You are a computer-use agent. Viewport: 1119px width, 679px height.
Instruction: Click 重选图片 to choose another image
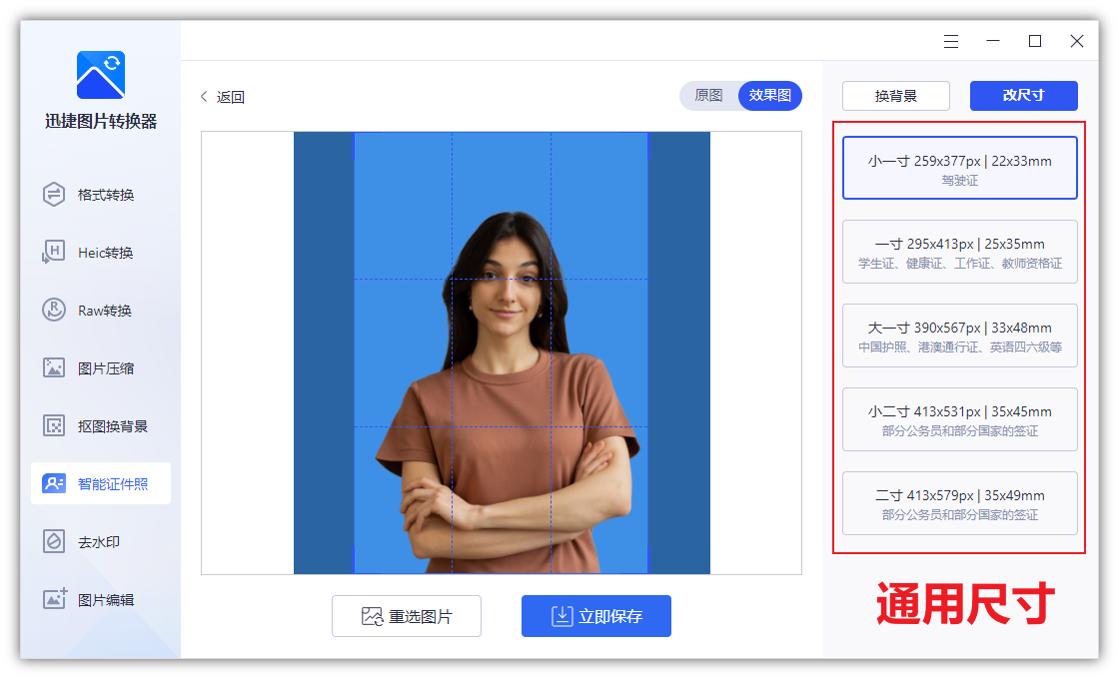tap(406, 616)
